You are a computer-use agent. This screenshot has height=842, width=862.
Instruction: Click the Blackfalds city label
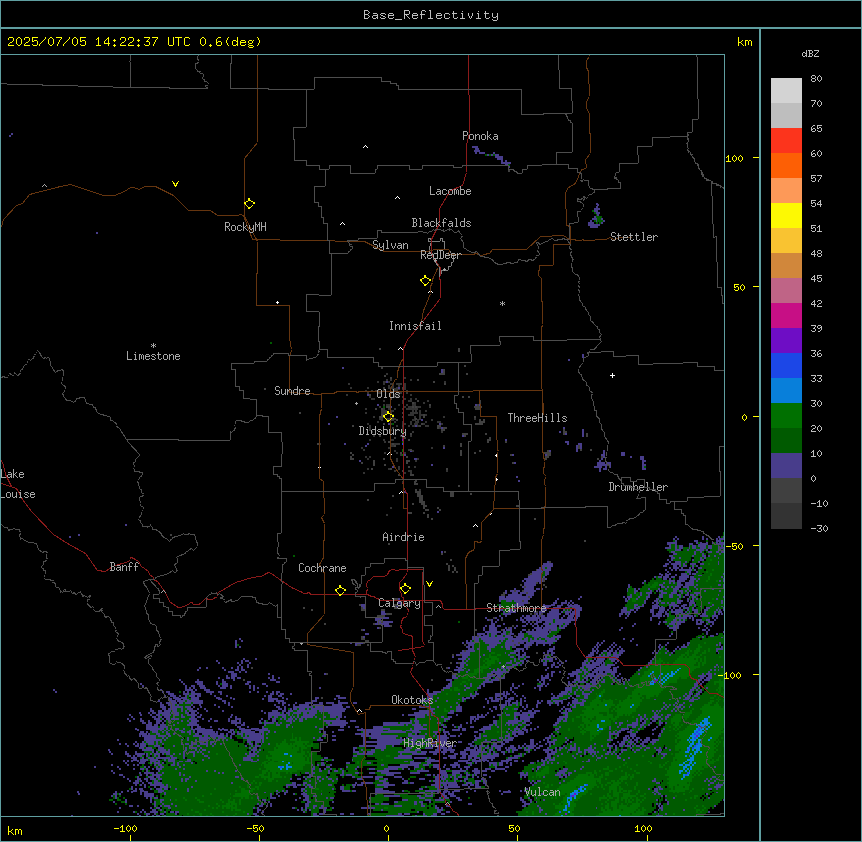(x=441, y=223)
